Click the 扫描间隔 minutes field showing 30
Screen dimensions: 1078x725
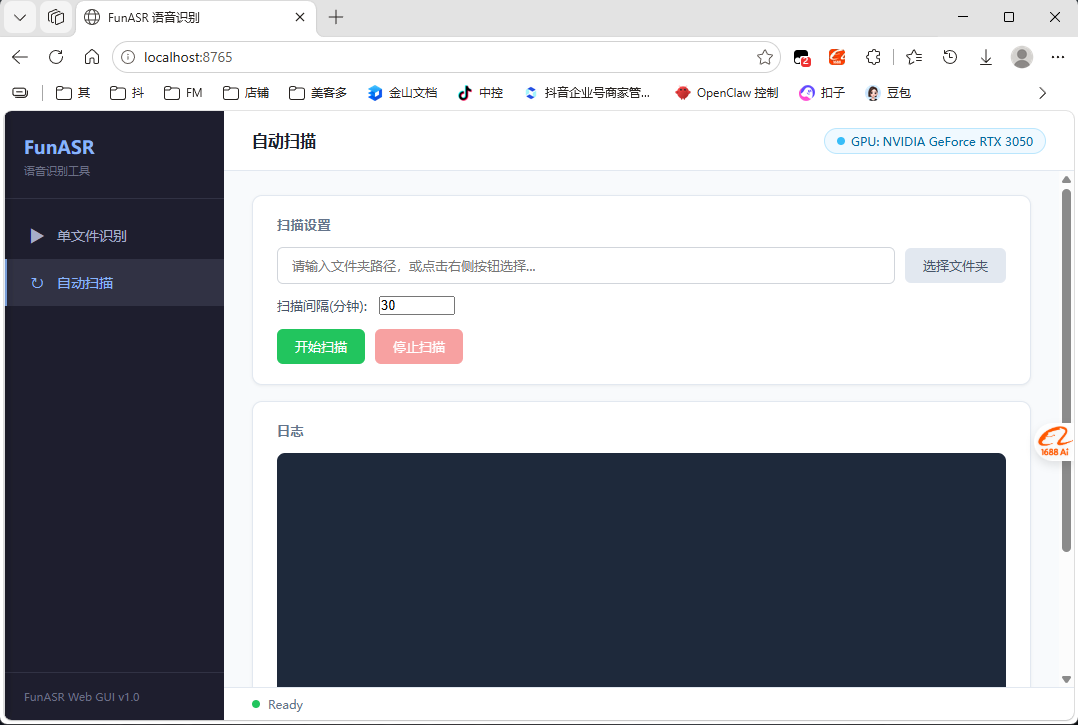(x=417, y=305)
